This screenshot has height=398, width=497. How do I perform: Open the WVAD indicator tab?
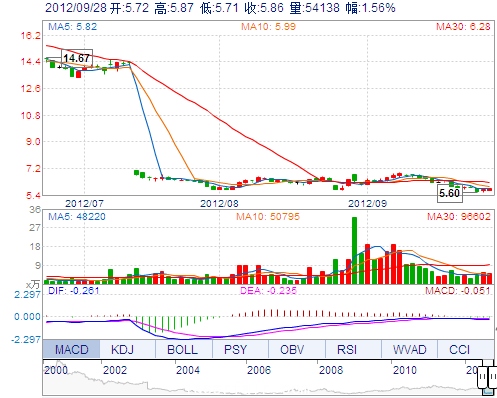[409, 349]
